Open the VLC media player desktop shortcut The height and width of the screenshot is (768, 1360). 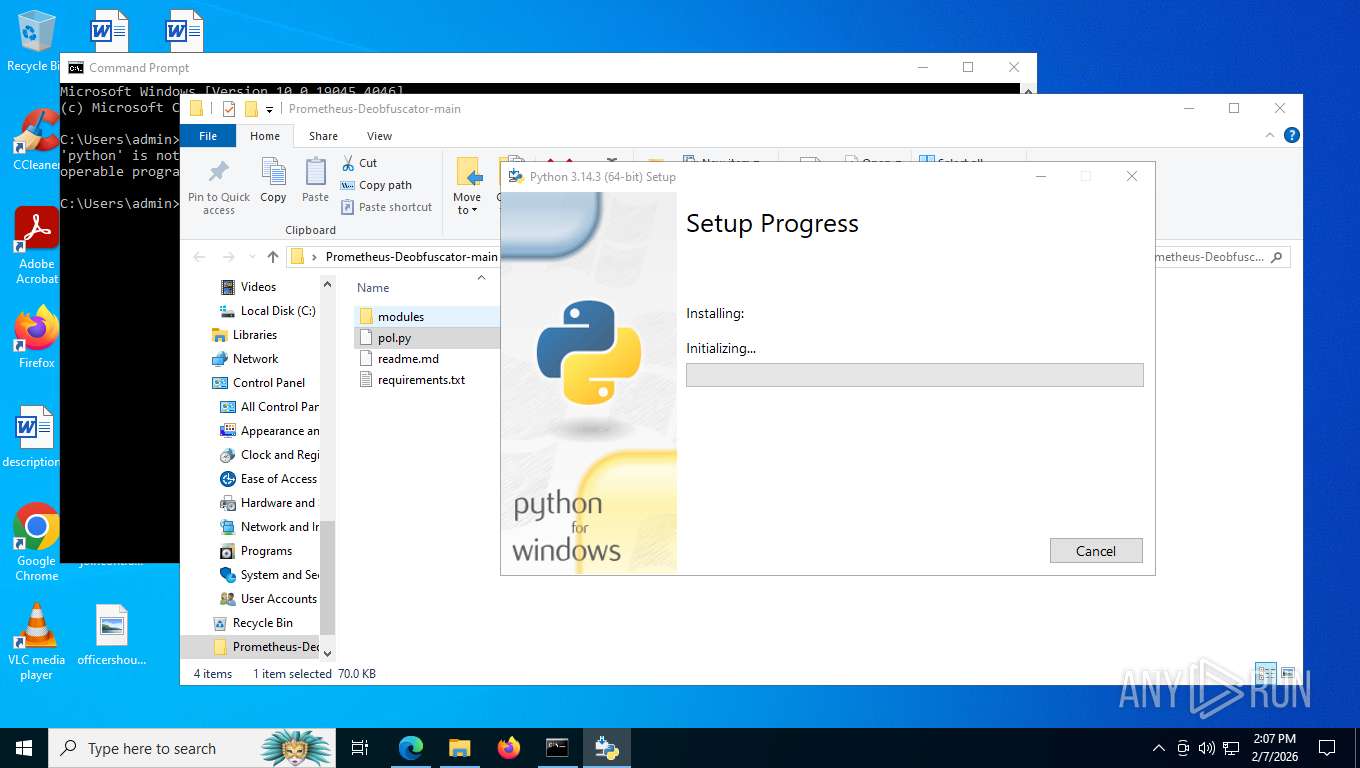(37, 641)
